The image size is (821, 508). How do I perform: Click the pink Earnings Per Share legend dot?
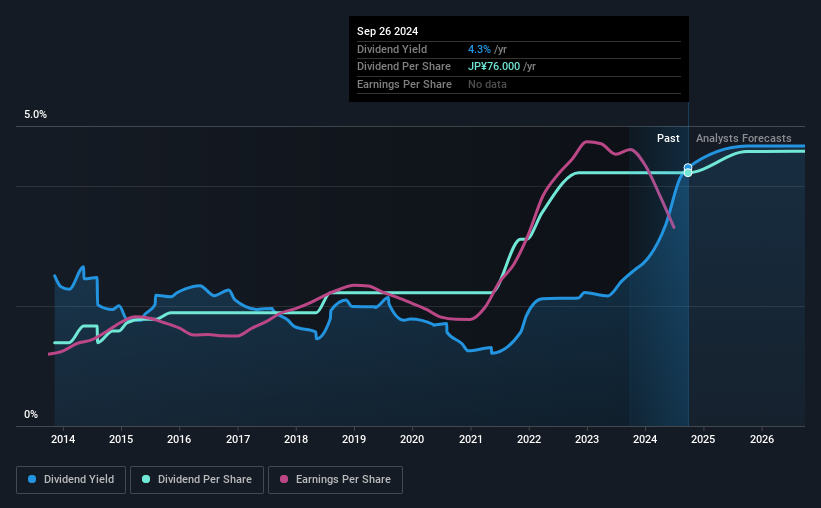tap(284, 479)
